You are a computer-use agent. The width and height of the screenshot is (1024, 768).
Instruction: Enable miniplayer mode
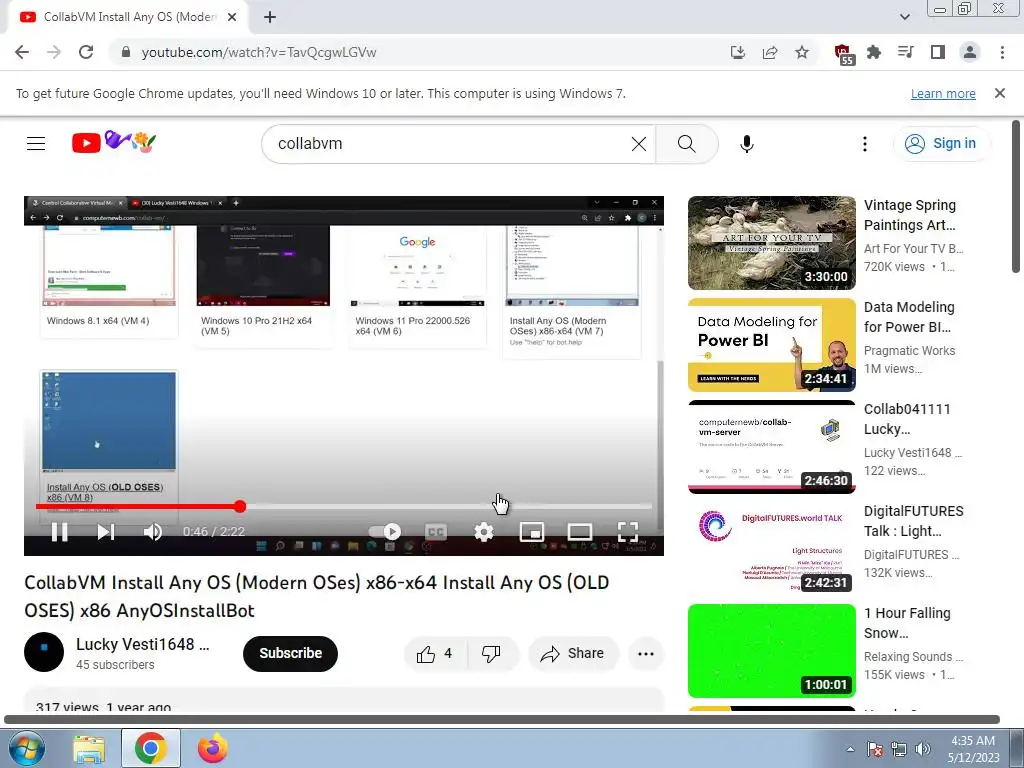click(532, 532)
